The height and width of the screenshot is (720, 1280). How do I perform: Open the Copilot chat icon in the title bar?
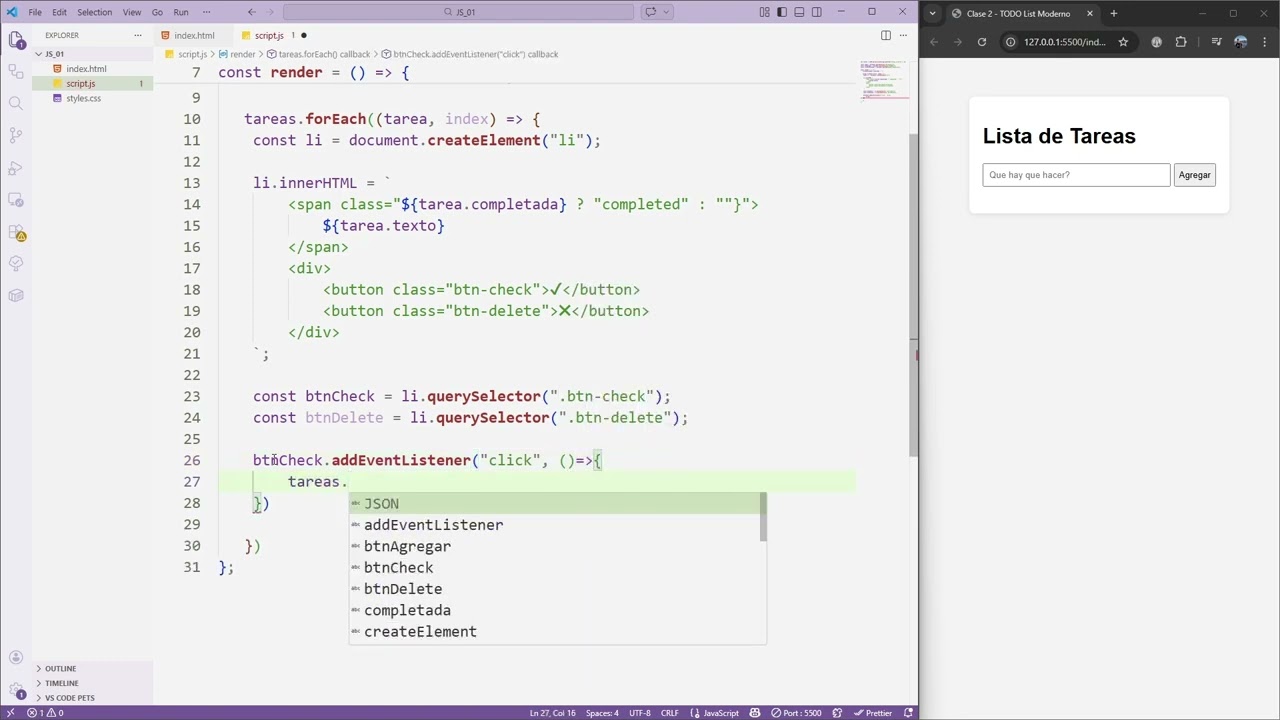pos(651,12)
